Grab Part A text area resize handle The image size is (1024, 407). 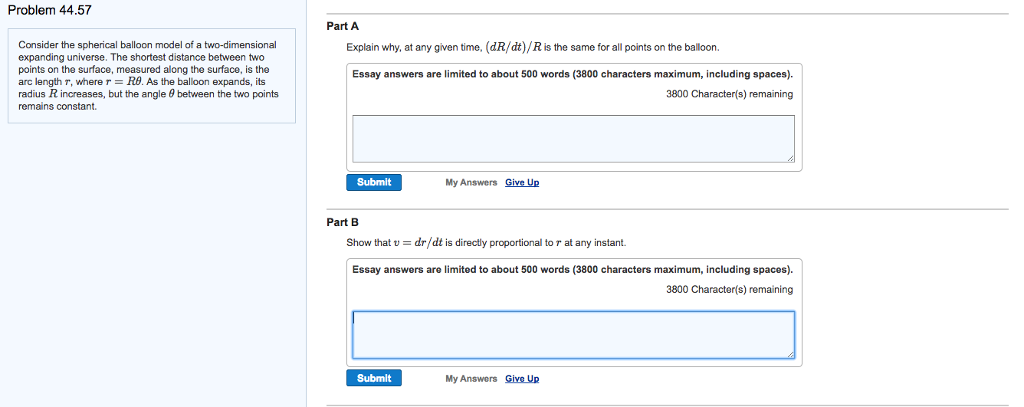coord(790,158)
